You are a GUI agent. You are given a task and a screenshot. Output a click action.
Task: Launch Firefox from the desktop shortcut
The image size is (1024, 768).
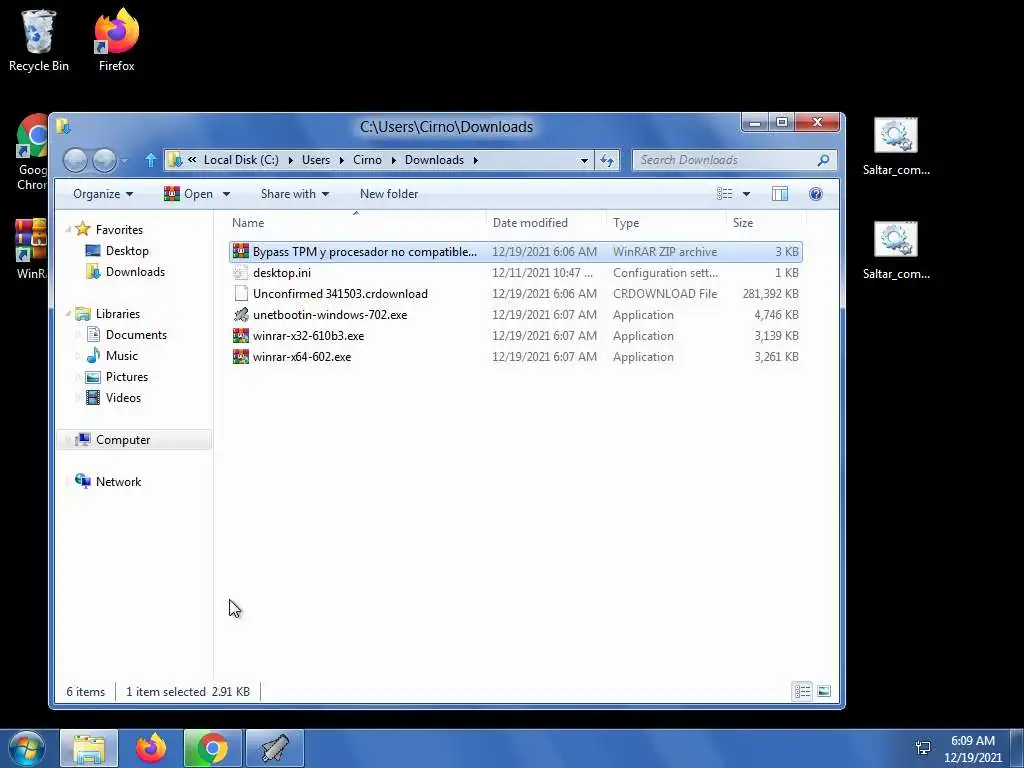pos(116,40)
